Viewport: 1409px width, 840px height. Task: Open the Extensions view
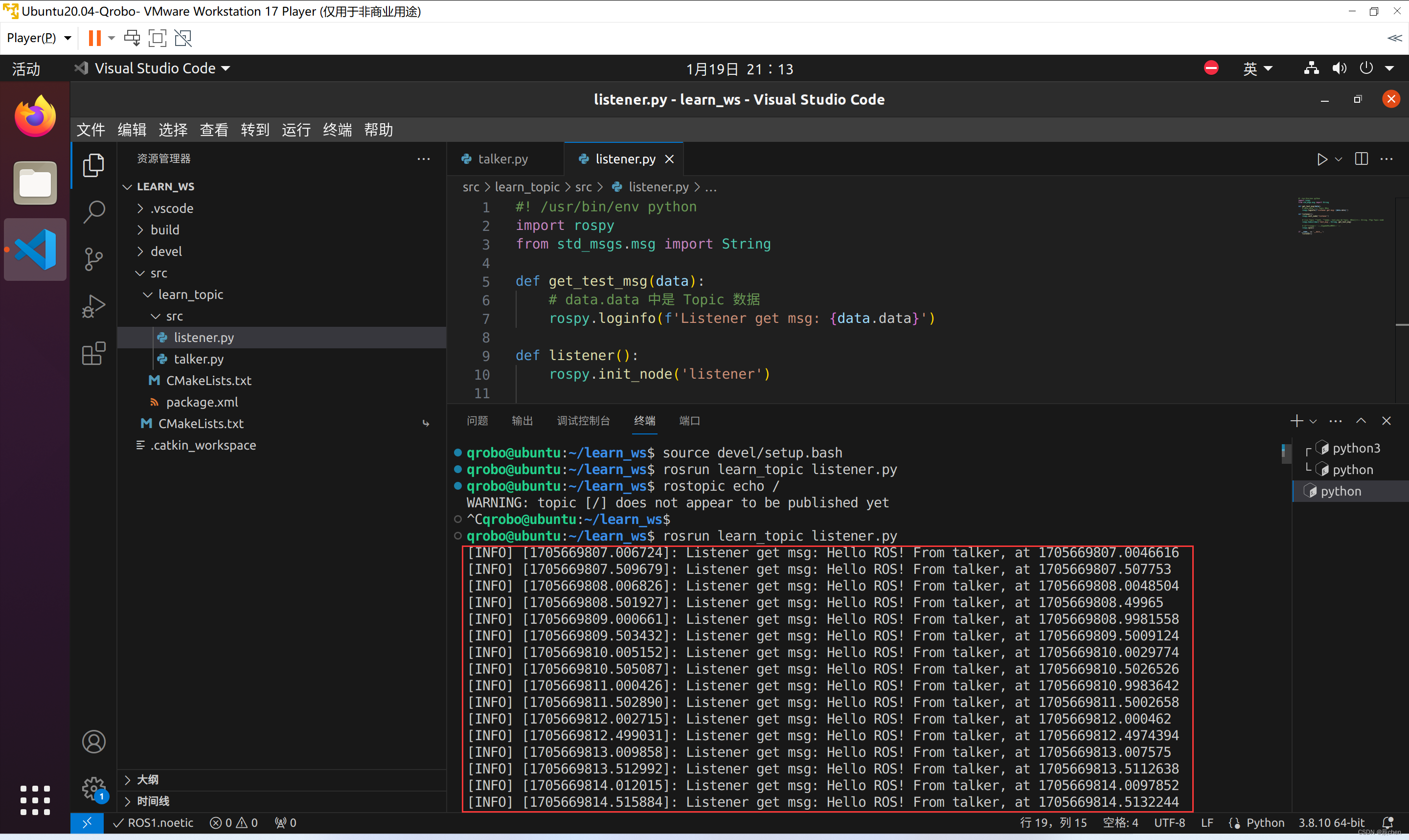pyautogui.click(x=93, y=353)
